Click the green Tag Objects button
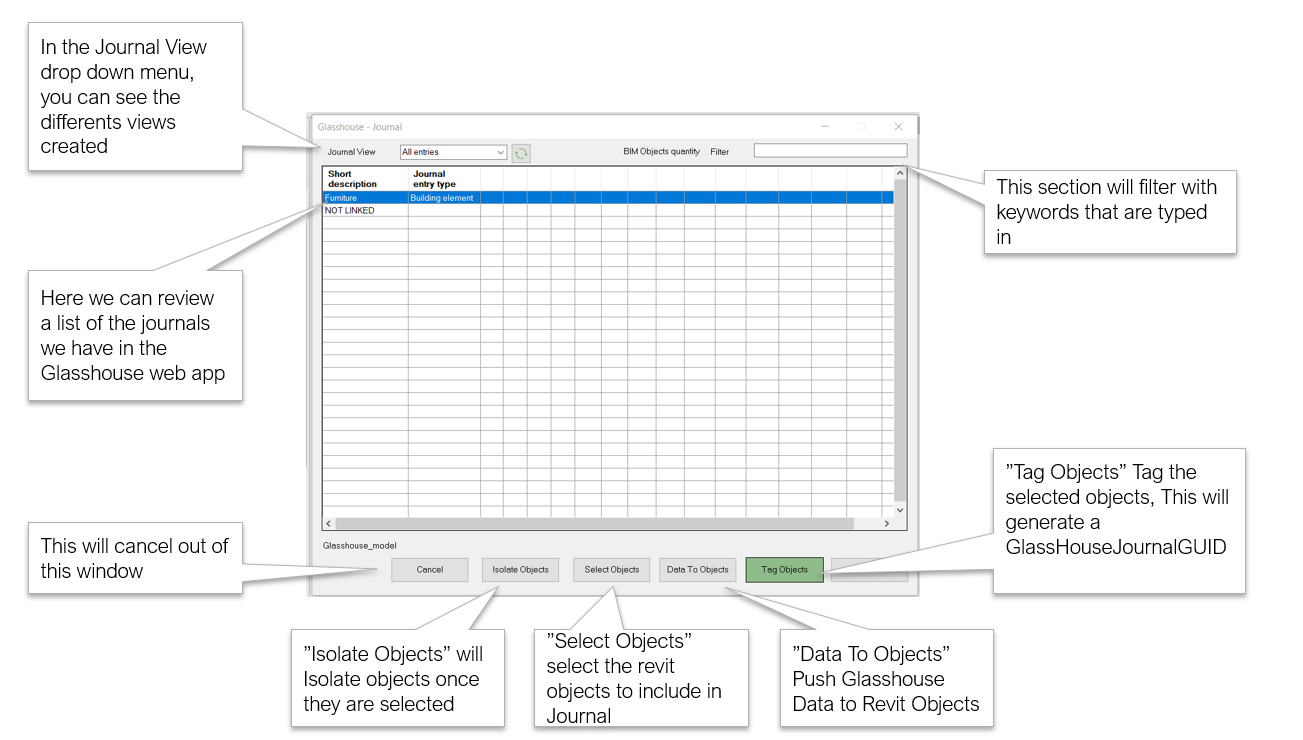This screenshot has width=1303, height=740. (785, 570)
